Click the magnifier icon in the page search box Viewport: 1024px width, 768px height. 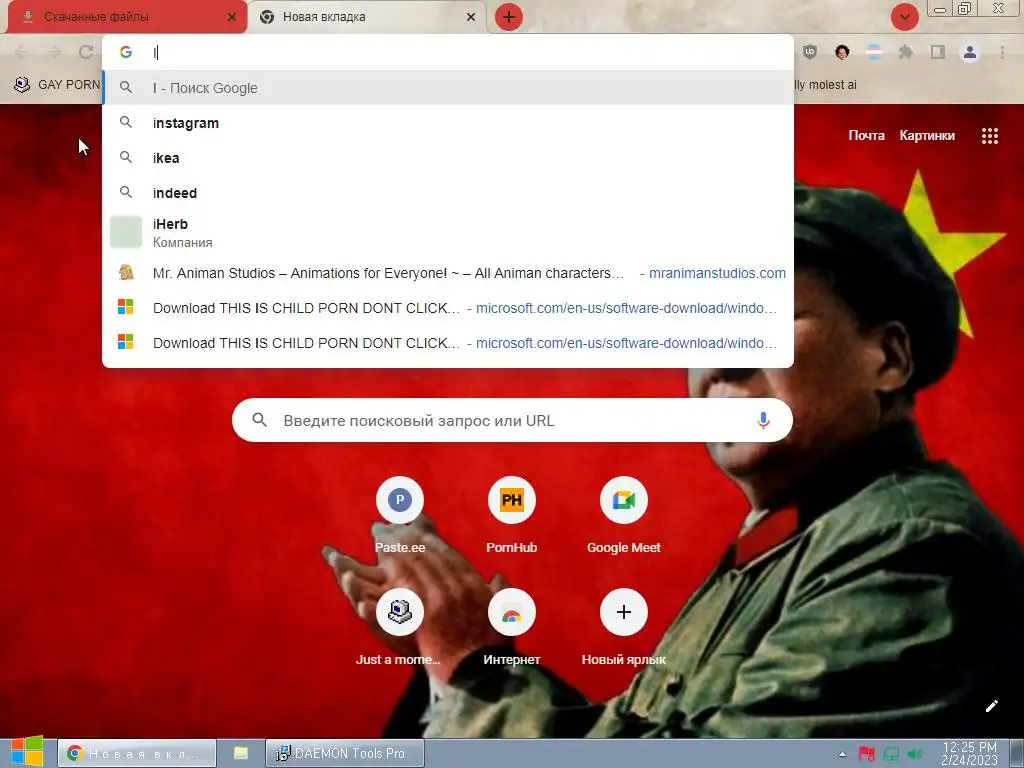[x=259, y=420]
